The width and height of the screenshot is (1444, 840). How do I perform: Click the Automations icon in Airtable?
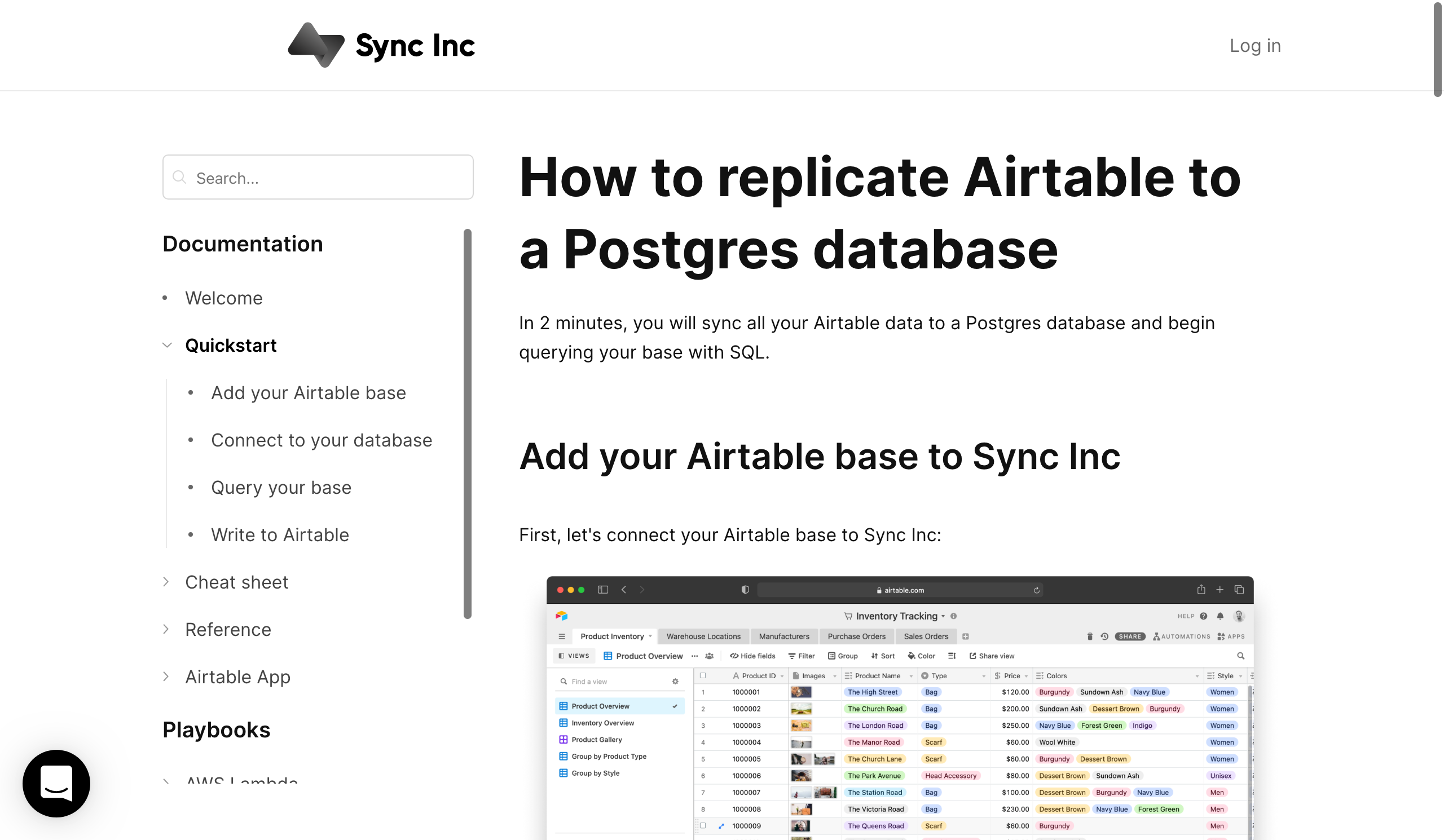(1156, 636)
